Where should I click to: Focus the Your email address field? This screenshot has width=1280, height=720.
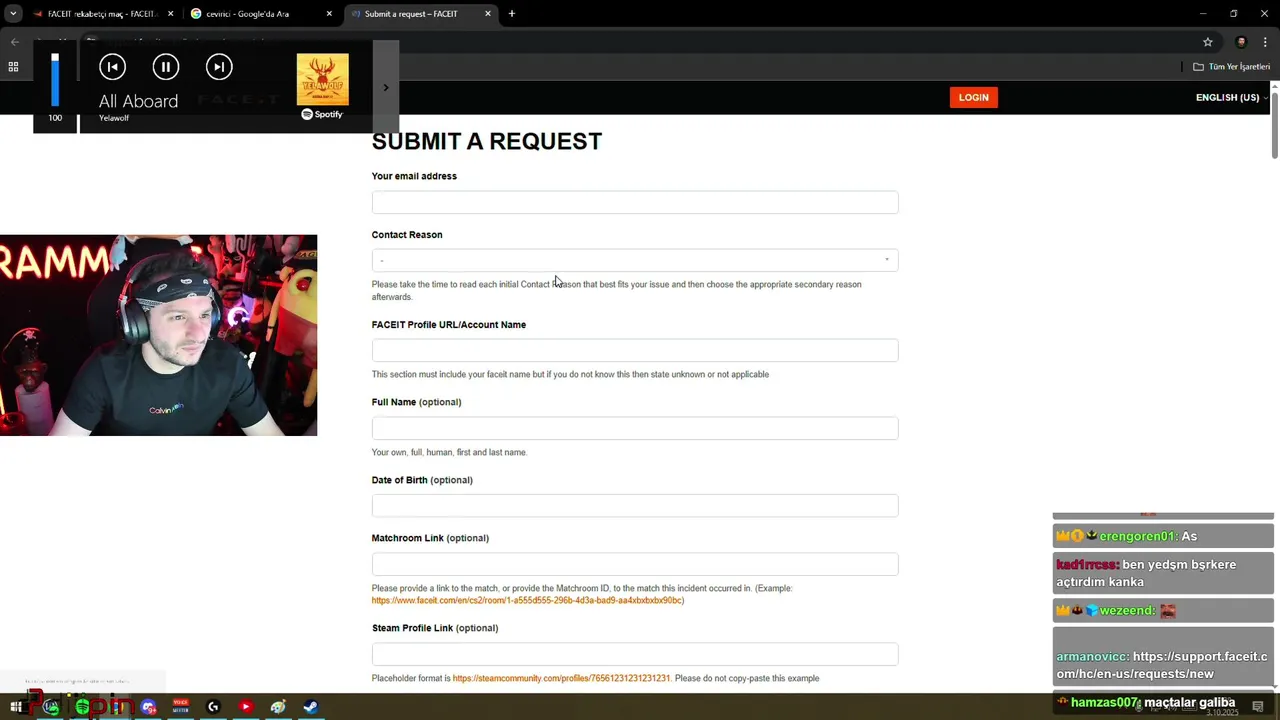(x=635, y=202)
